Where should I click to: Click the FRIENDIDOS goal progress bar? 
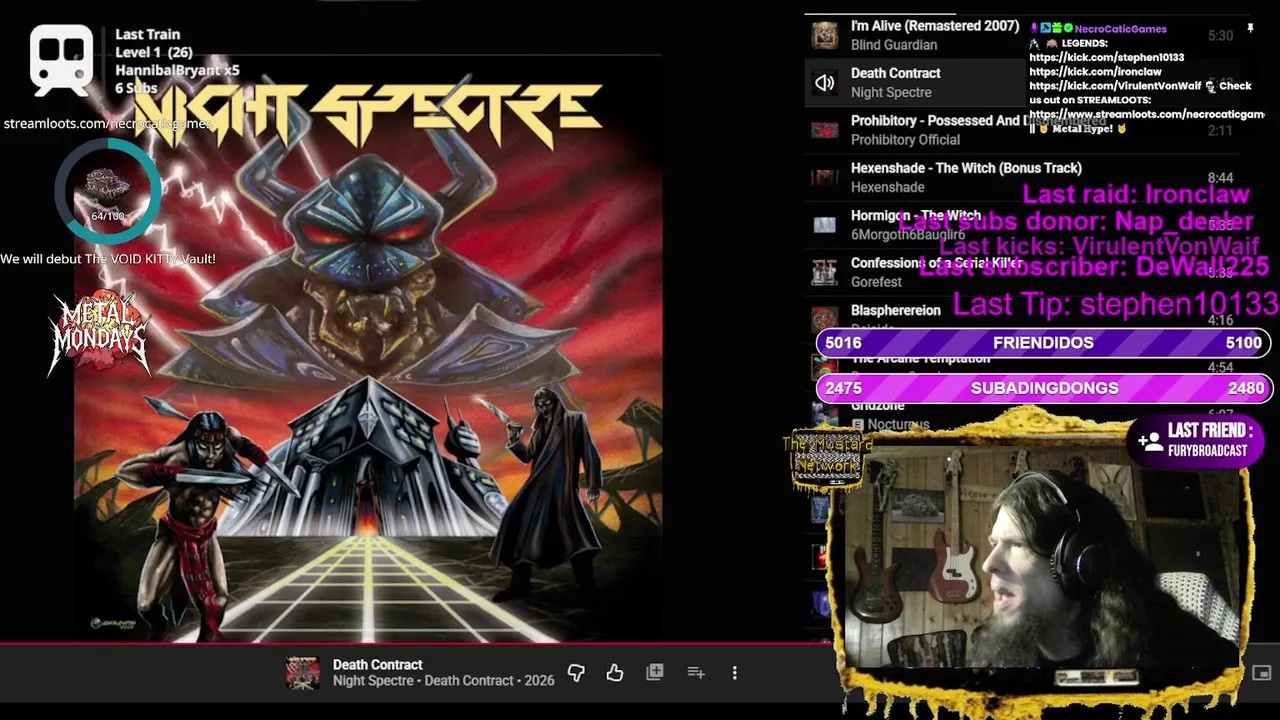1043,343
